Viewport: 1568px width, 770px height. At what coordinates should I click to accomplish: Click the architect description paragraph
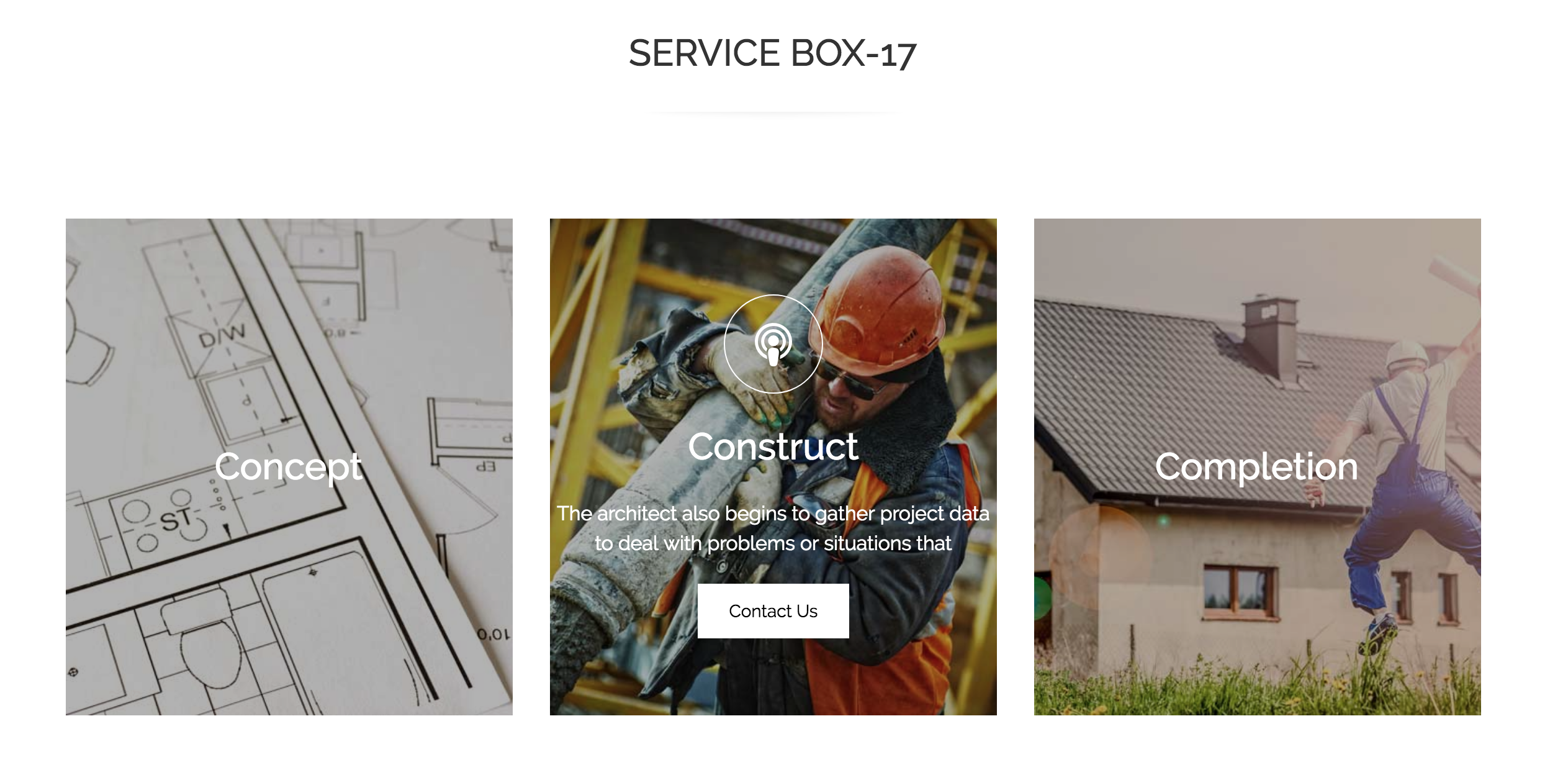tap(773, 528)
